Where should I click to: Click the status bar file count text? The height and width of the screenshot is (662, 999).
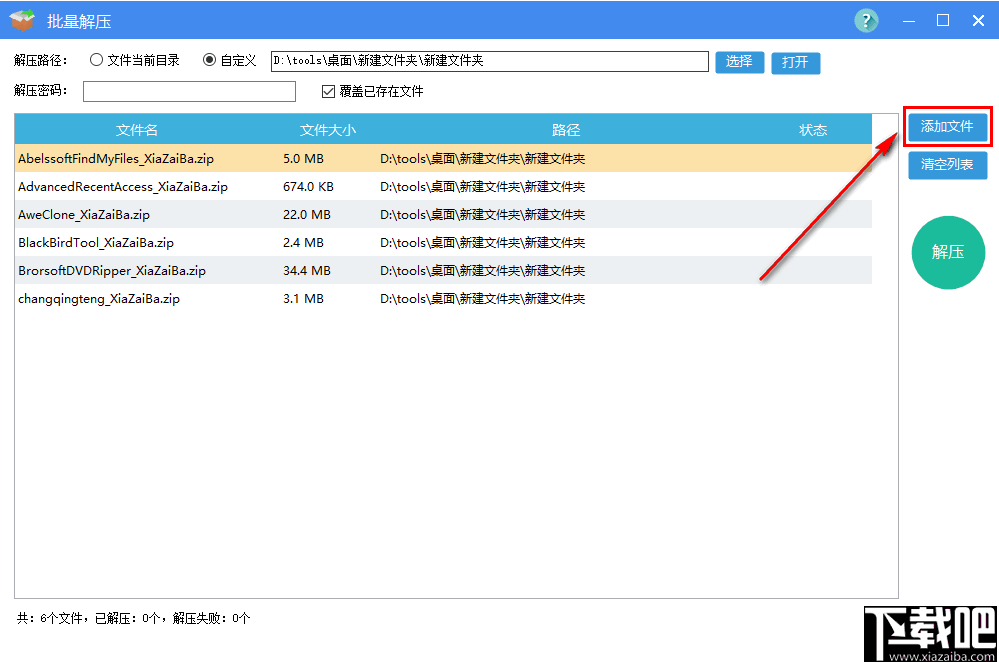[x=133, y=618]
